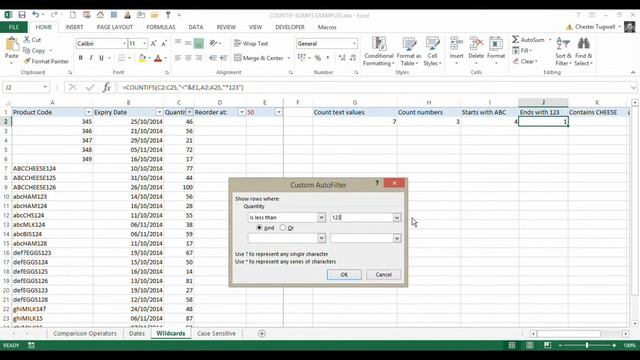Open the FILE tab
This screenshot has width=640, height=360.
pos(13,27)
